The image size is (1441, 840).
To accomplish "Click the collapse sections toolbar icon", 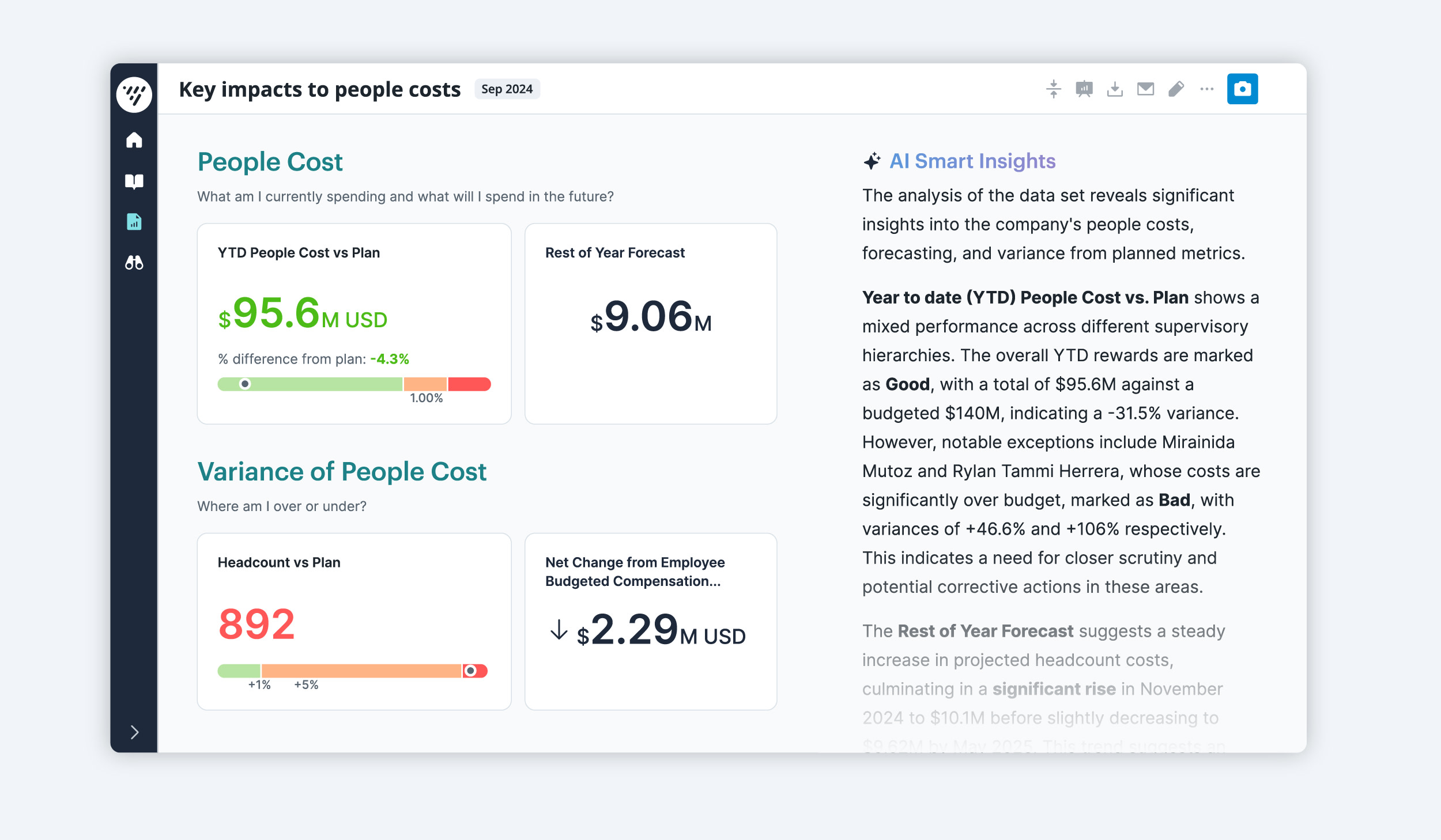I will tap(1054, 89).
